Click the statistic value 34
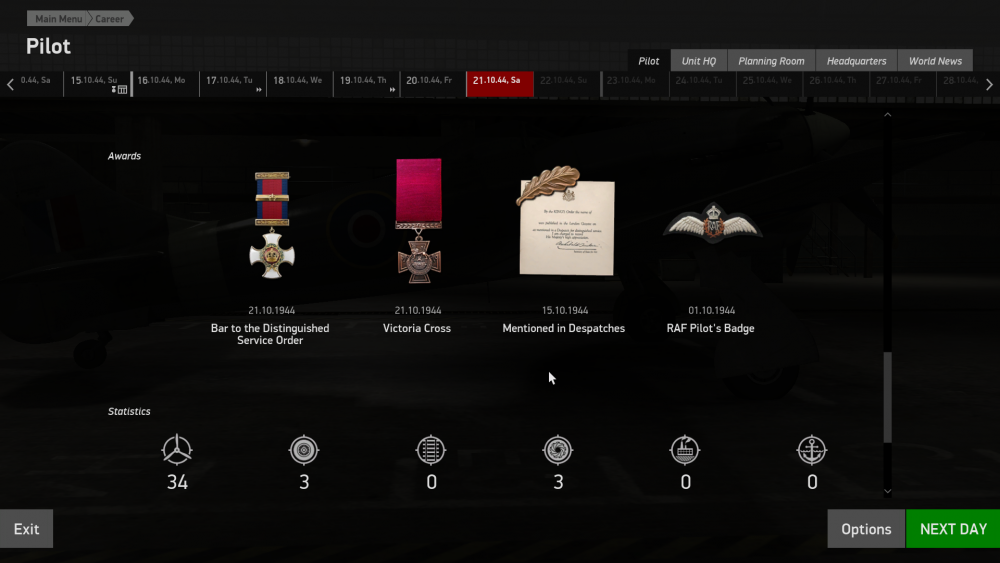 point(177,482)
